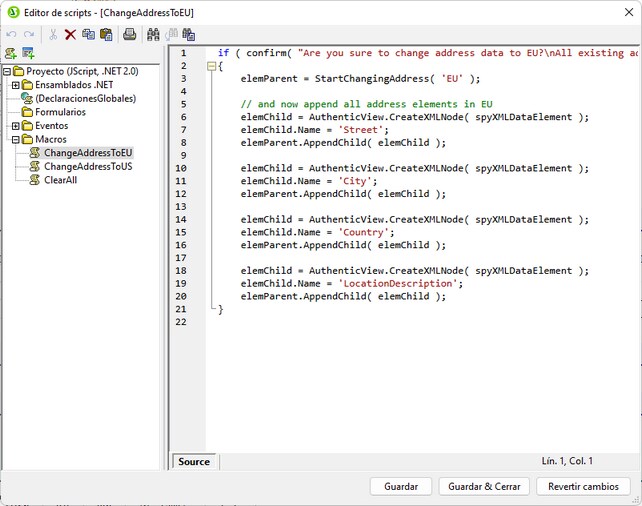The width and height of the screenshot is (642, 506).
Task: Collapse the Macros folder
Action: [x=16, y=140]
